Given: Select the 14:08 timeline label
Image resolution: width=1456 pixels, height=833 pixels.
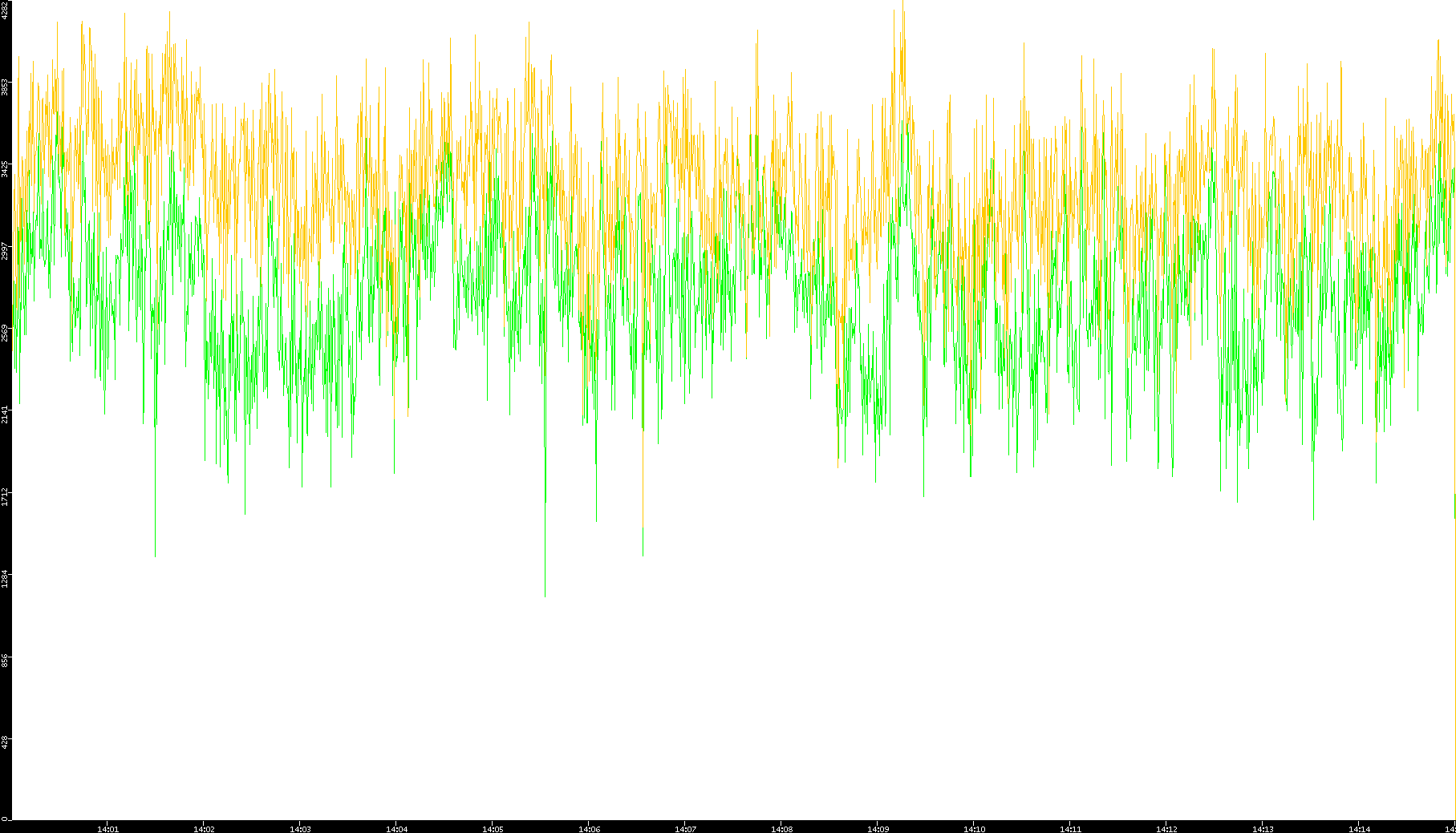Looking at the screenshot, I should (x=781, y=828).
